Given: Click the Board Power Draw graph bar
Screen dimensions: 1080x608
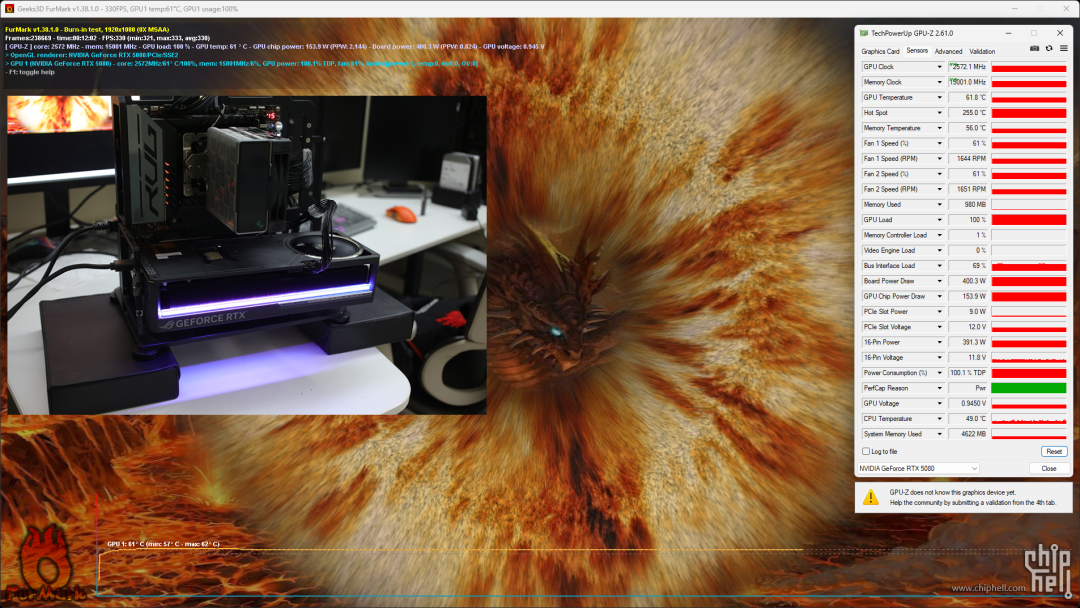Looking at the screenshot, I should [1029, 281].
